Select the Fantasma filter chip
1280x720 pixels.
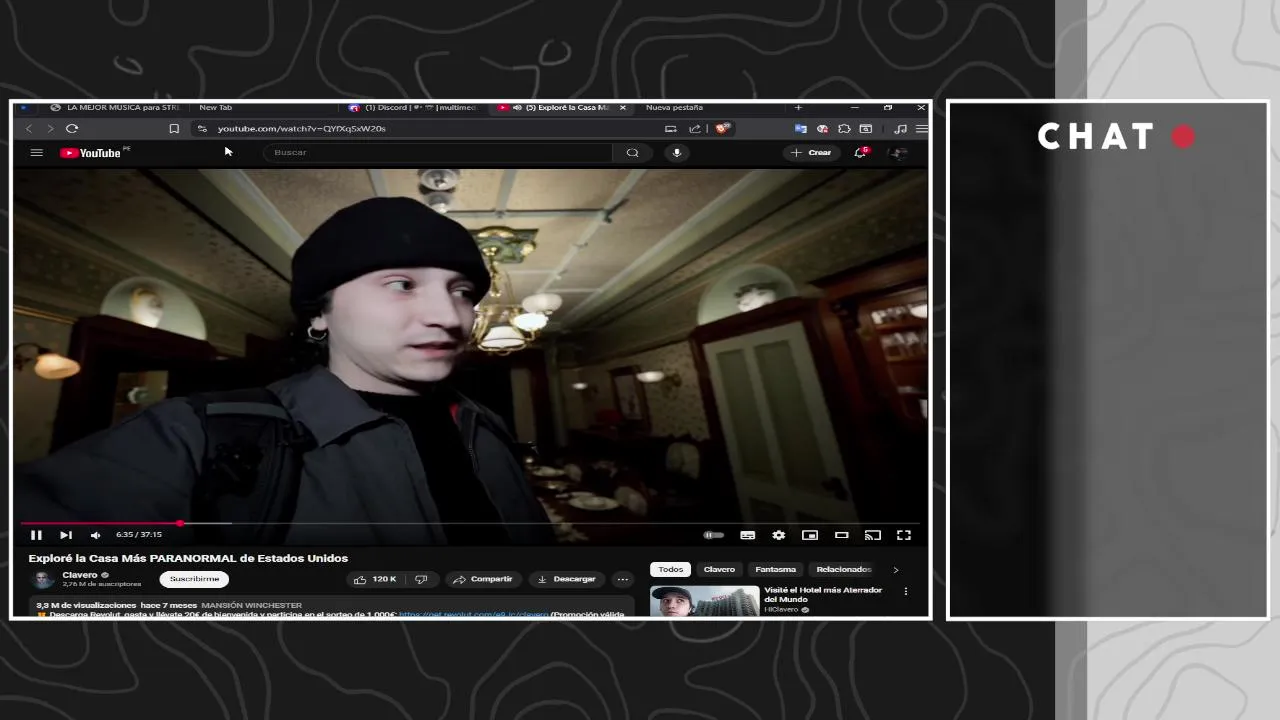775,569
